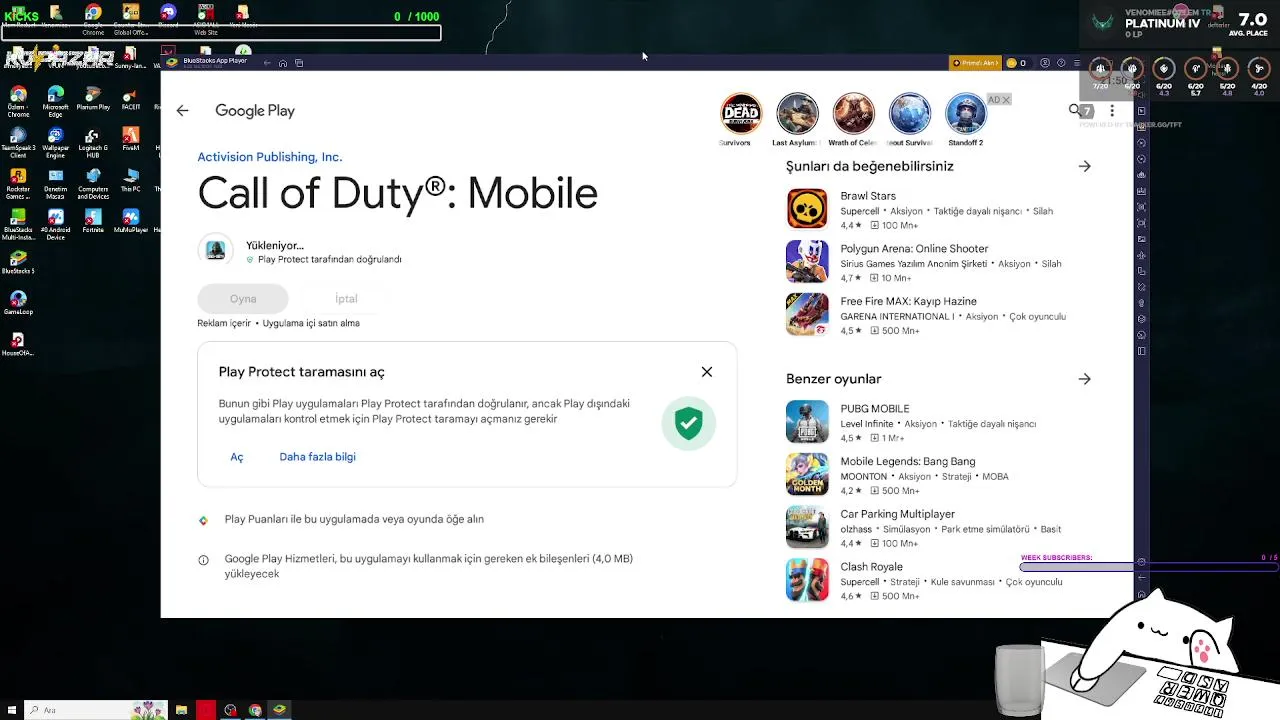Open the Özlem Chrome desktop shortcut

(x=18, y=101)
